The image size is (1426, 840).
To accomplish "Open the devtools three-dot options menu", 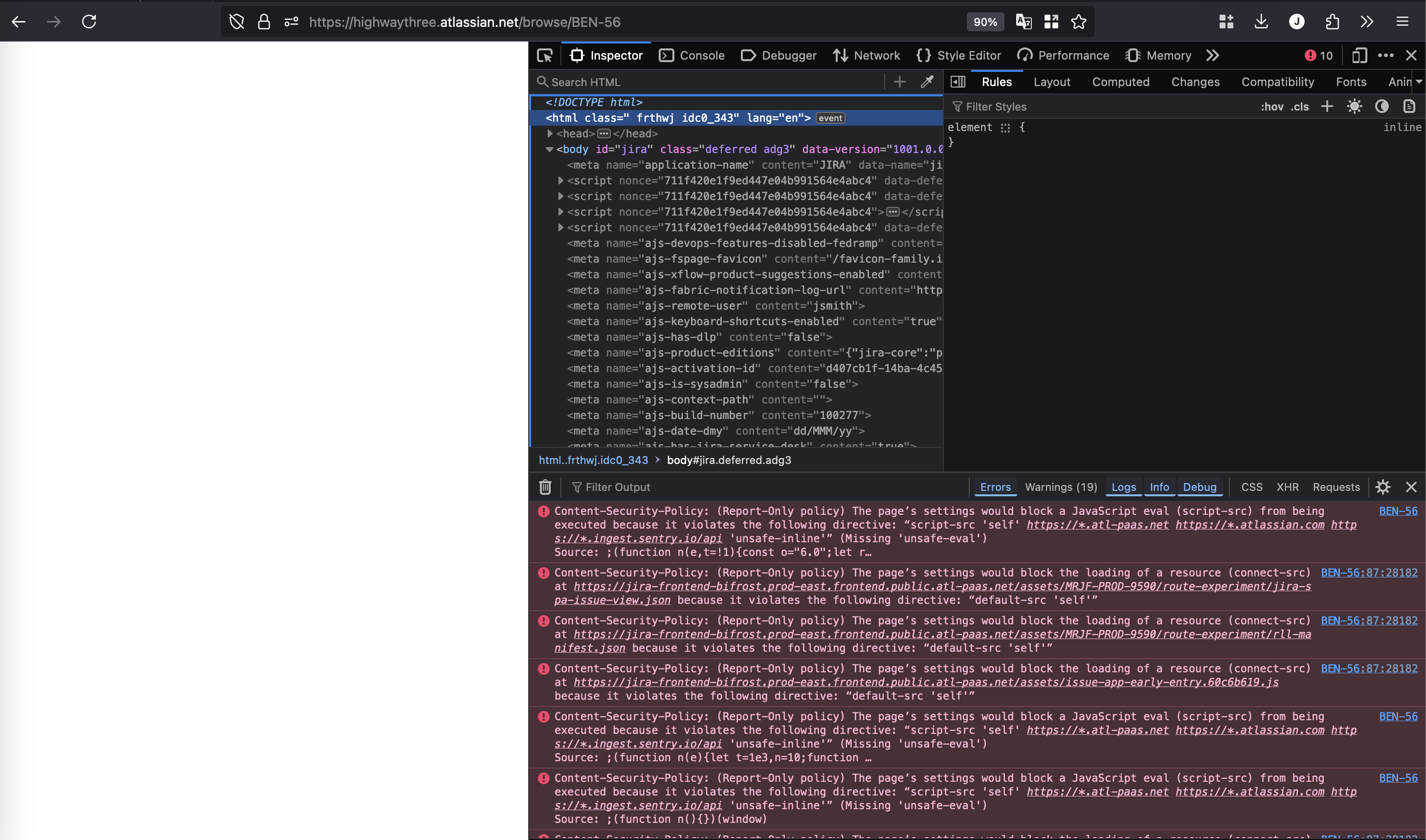I will point(1385,55).
